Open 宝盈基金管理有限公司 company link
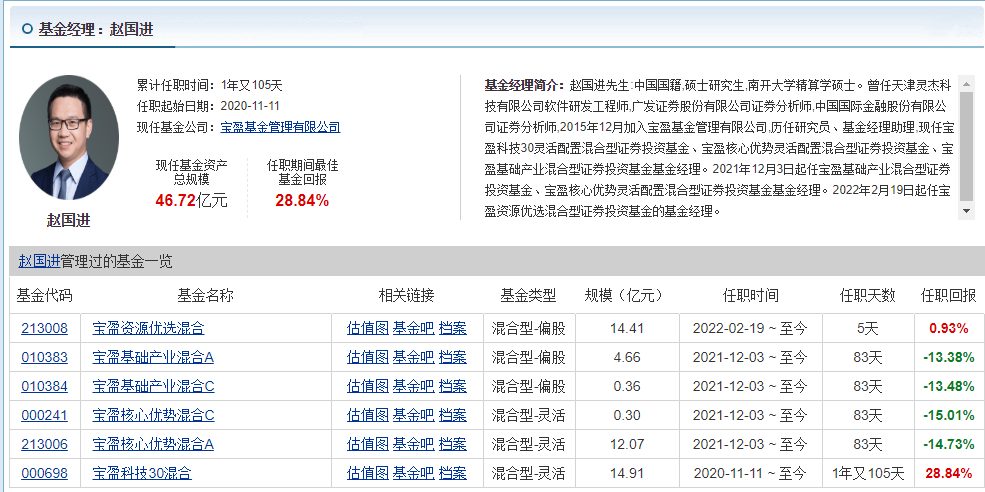The width and height of the screenshot is (985, 492). 280,127
